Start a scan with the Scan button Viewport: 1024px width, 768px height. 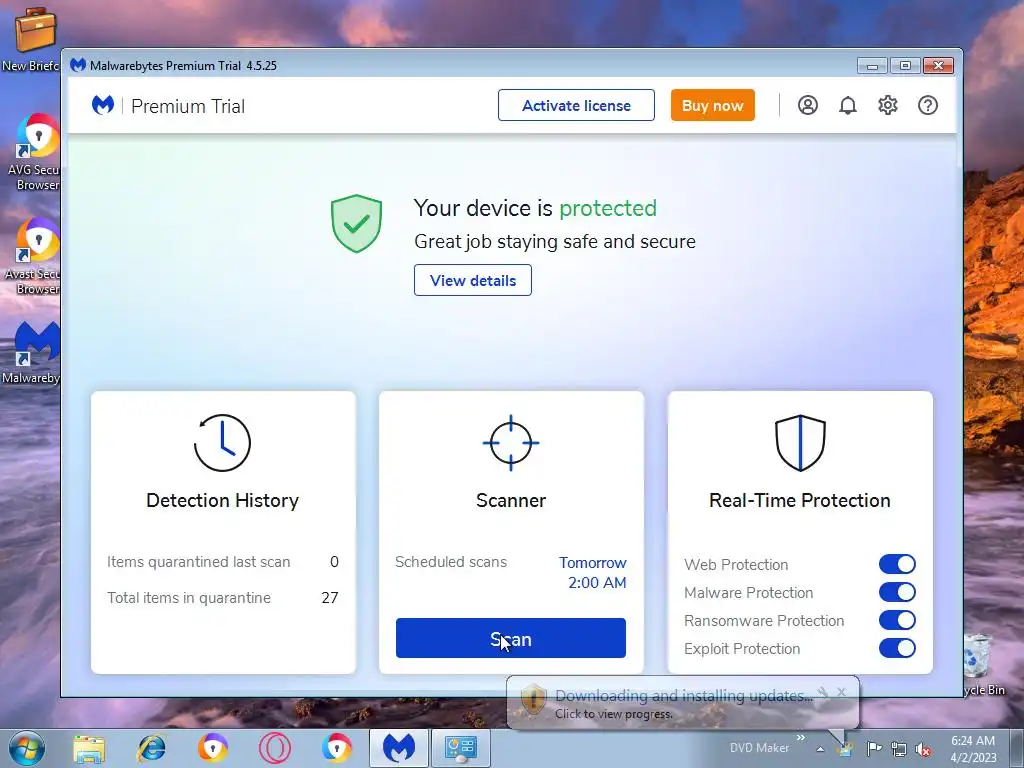pos(511,638)
